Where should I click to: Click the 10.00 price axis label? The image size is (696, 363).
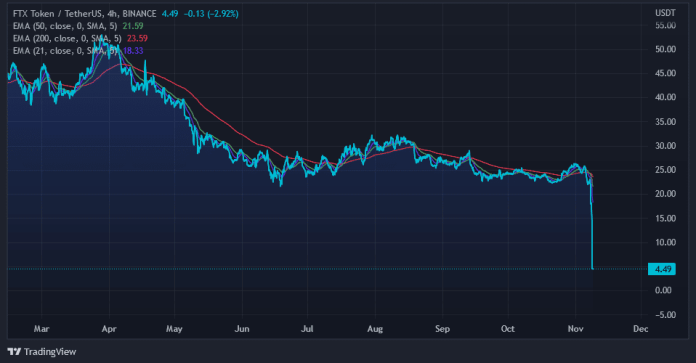click(665, 242)
